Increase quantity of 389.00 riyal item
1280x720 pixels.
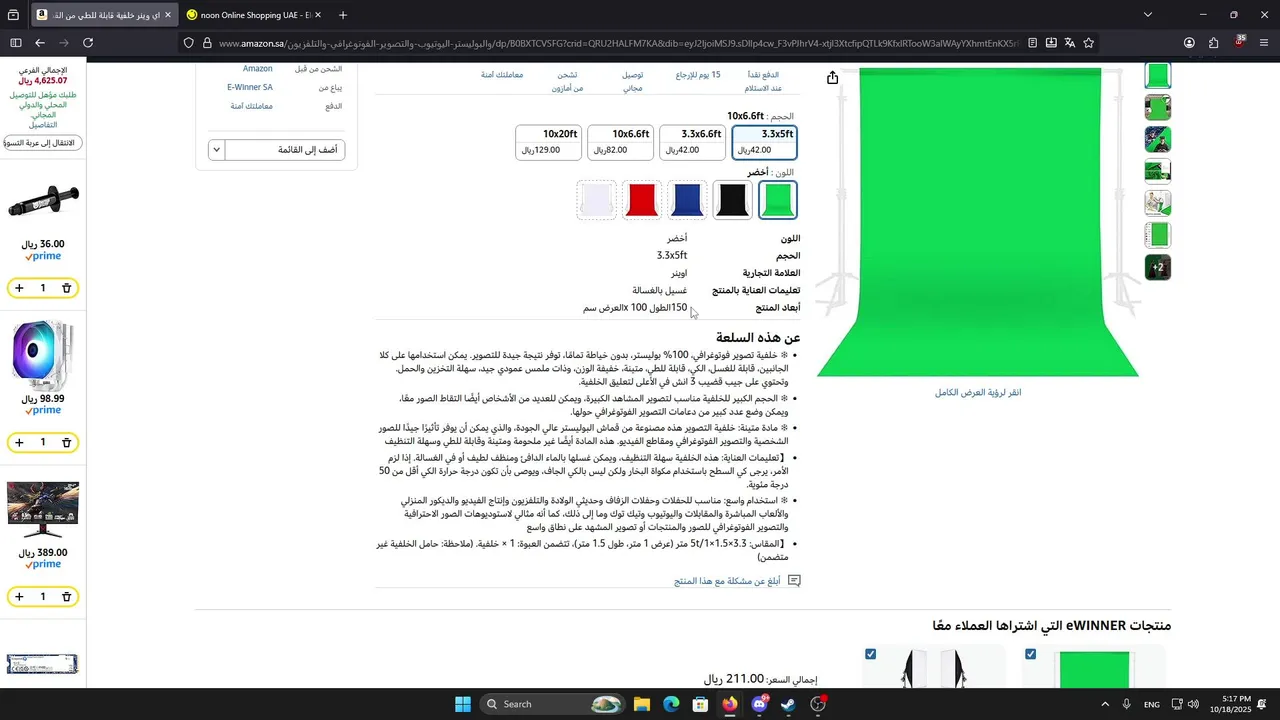pos(19,597)
